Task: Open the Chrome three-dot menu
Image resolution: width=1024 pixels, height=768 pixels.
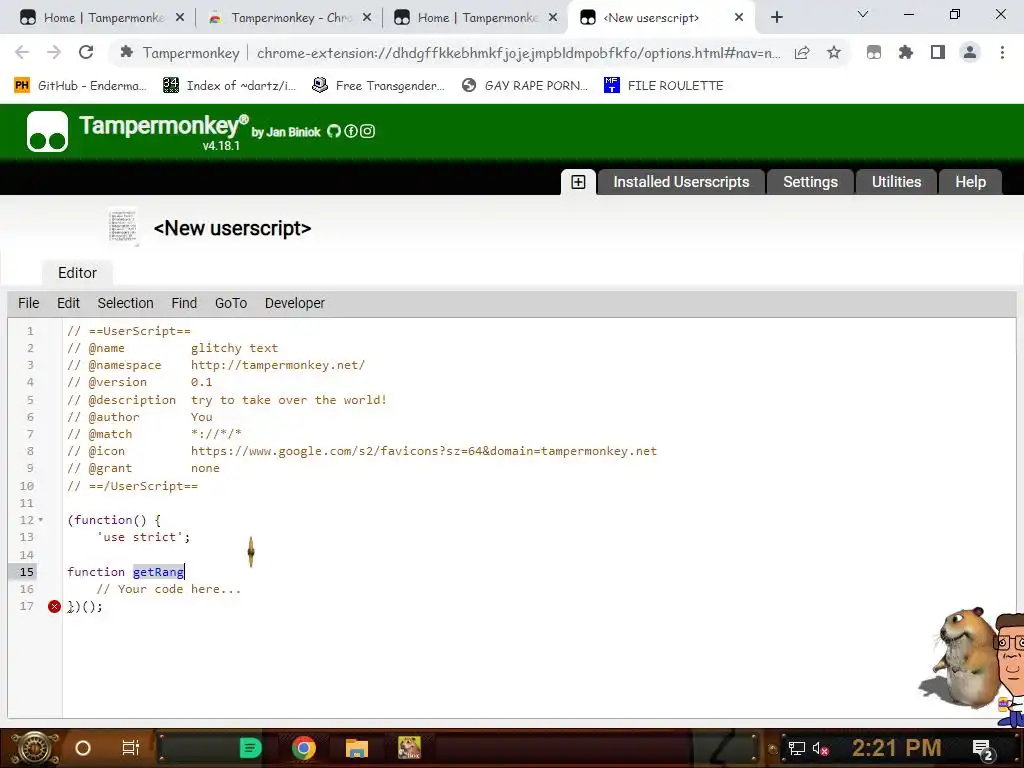Action: pyautogui.click(x=1002, y=52)
